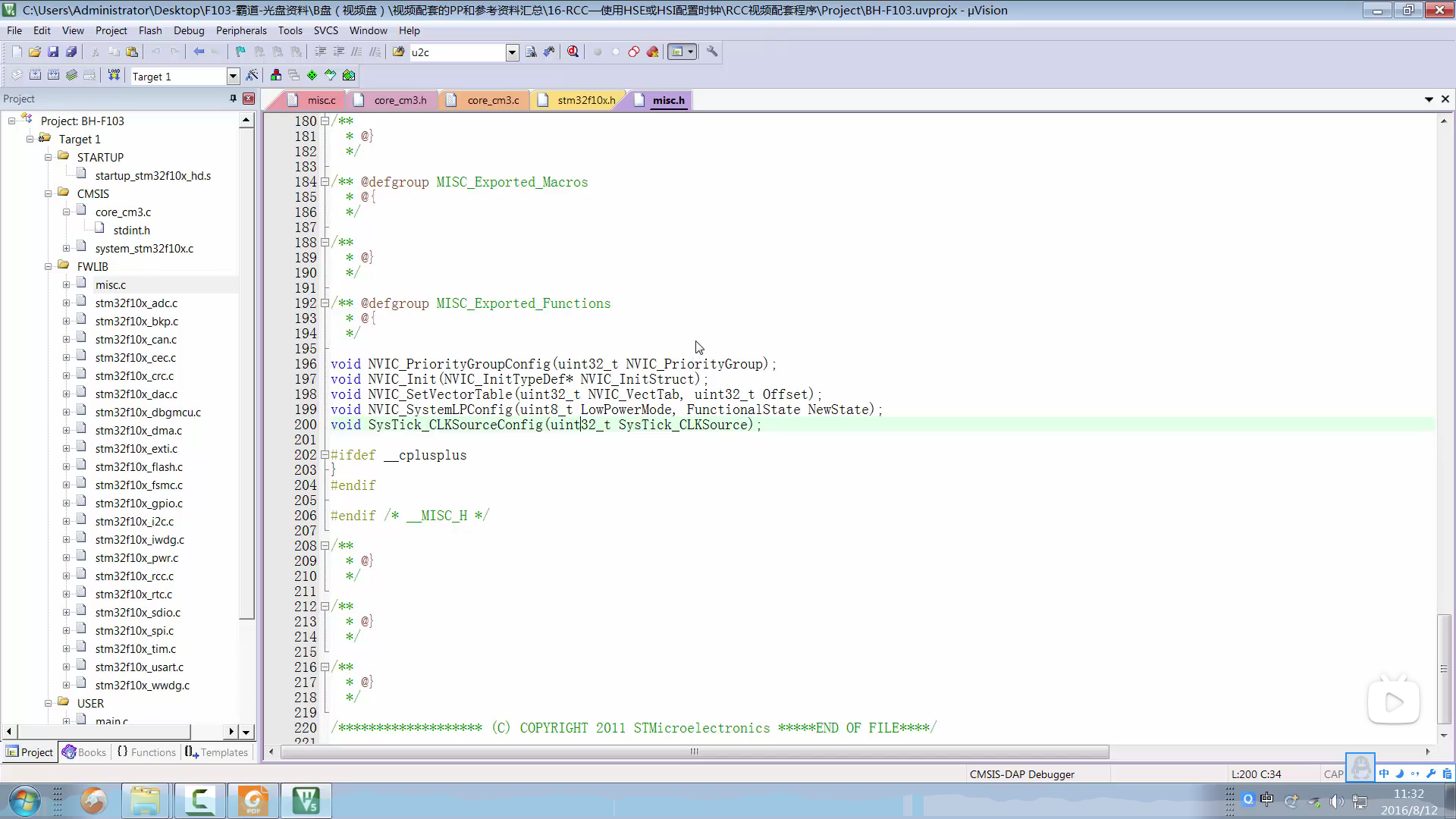The width and height of the screenshot is (1456, 819).
Task: Toggle insert/remove breakpoint icon
Action: pos(597,52)
